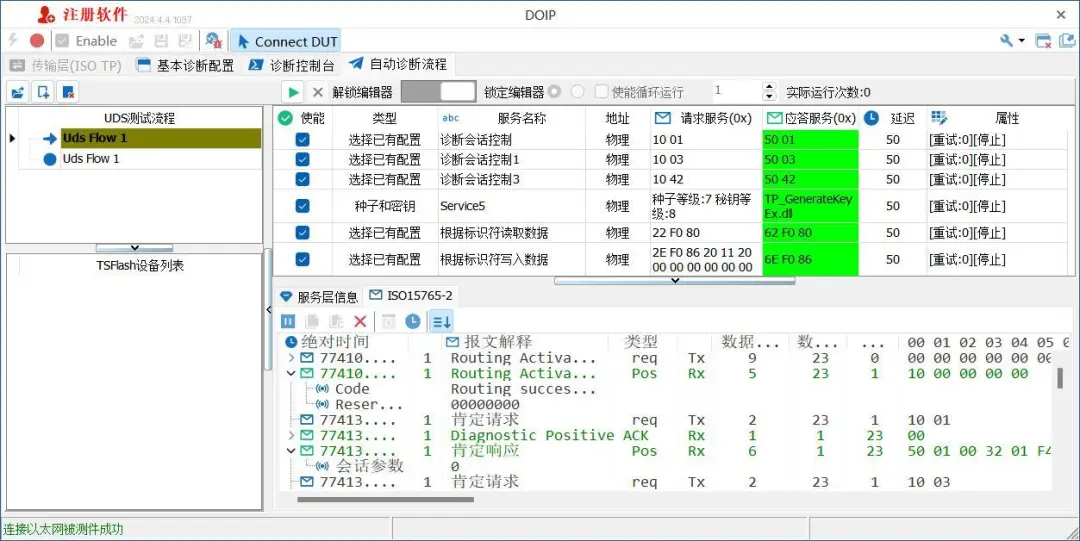Click the red X clear log icon
The height and width of the screenshot is (541, 1080).
pos(360,321)
